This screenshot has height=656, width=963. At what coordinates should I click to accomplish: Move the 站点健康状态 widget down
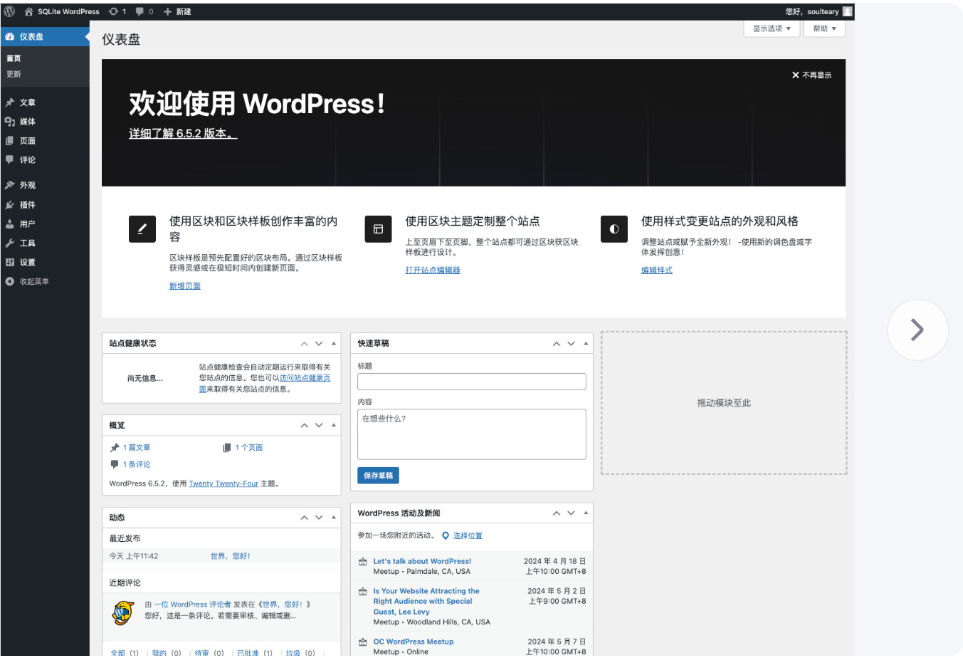tap(319, 344)
